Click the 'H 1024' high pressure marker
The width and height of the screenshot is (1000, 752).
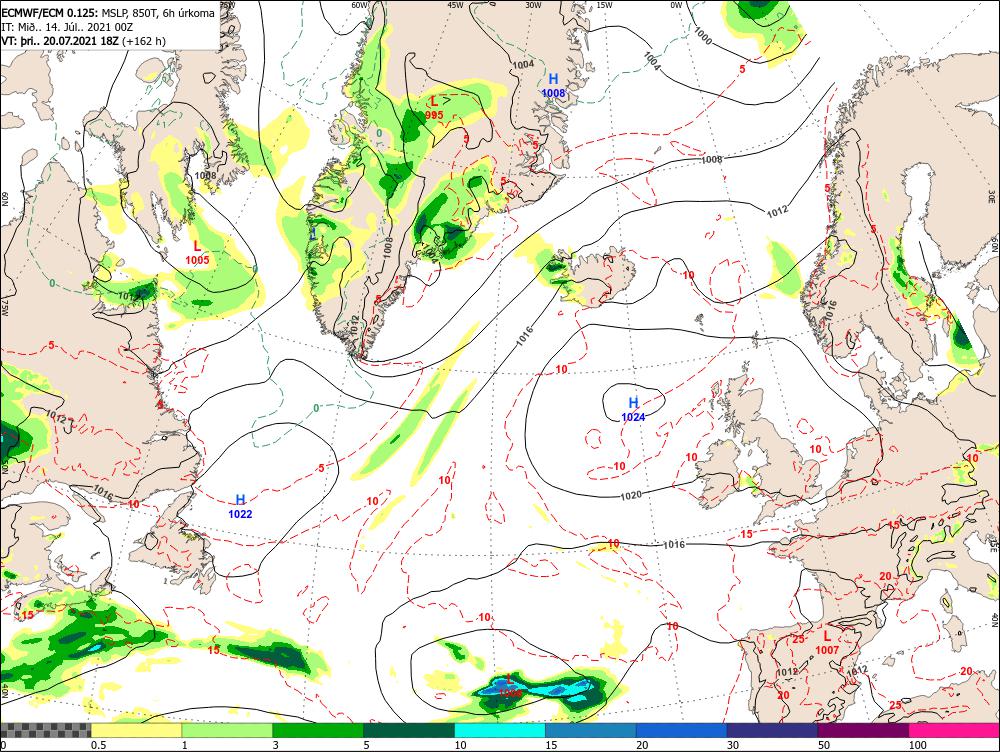pyautogui.click(x=633, y=409)
